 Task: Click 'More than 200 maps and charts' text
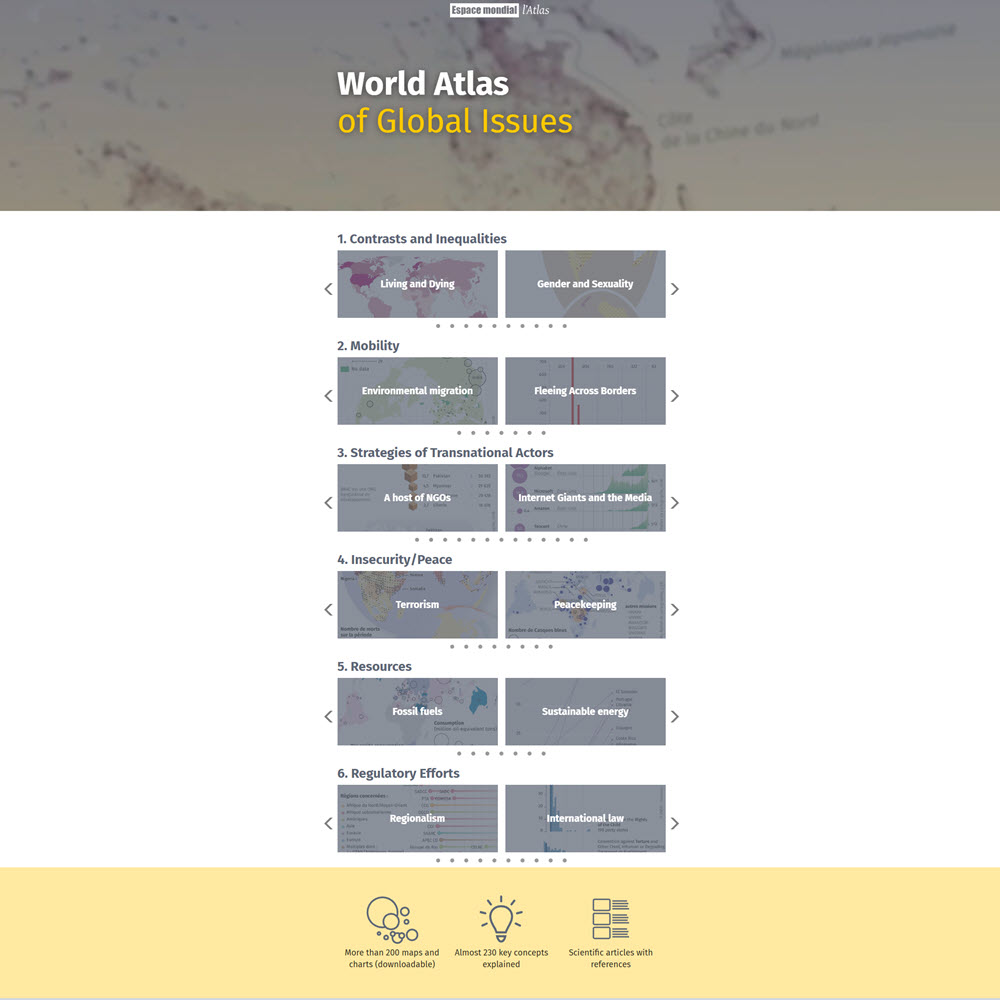392,958
